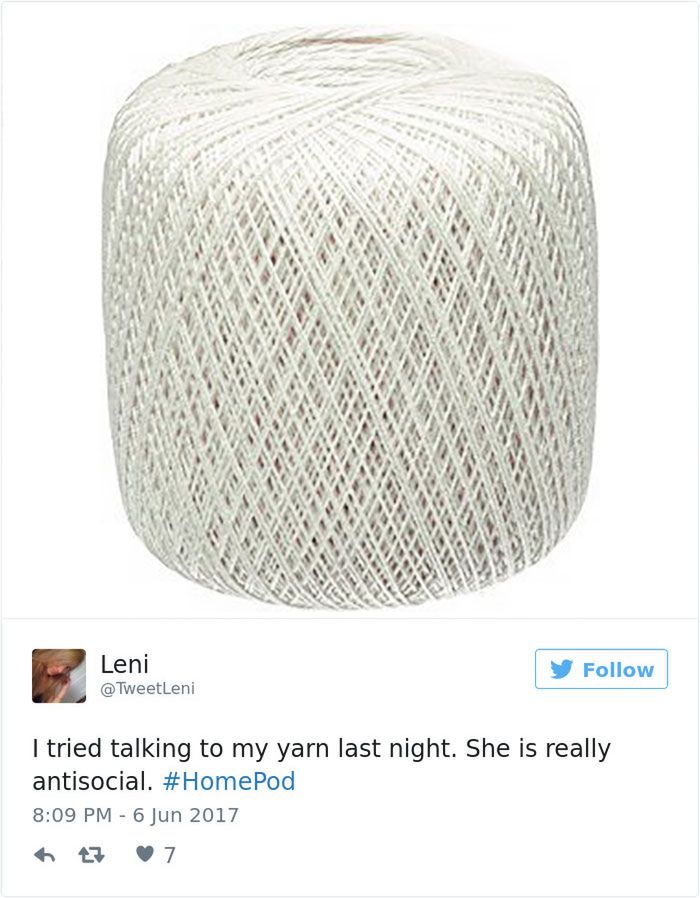Select the word antisocial in the tweet
This screenshot has height=898, width=700.
click(x=92, y=782)
